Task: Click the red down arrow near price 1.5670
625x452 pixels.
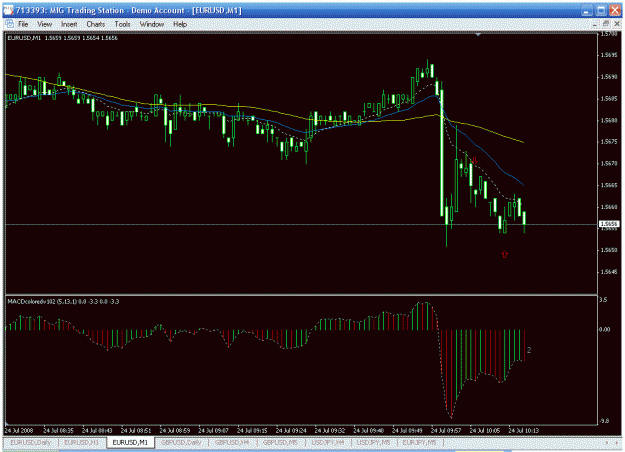Action: tap(474, 161)
